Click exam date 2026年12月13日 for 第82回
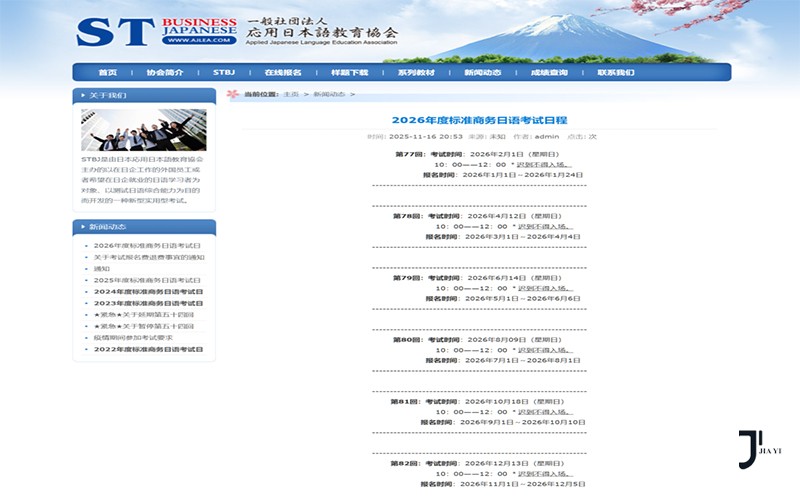Image resolution: width=800 pixels, height=500 pixels. (496, 463)
